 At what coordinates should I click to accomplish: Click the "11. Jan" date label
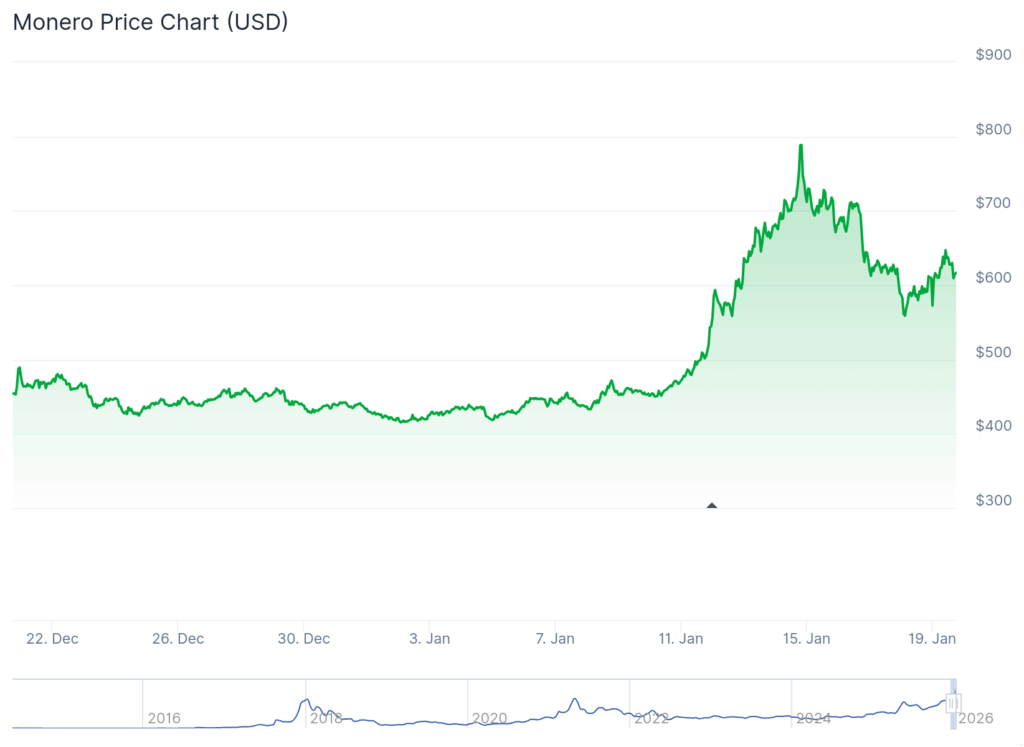click(x=680, y=639)
